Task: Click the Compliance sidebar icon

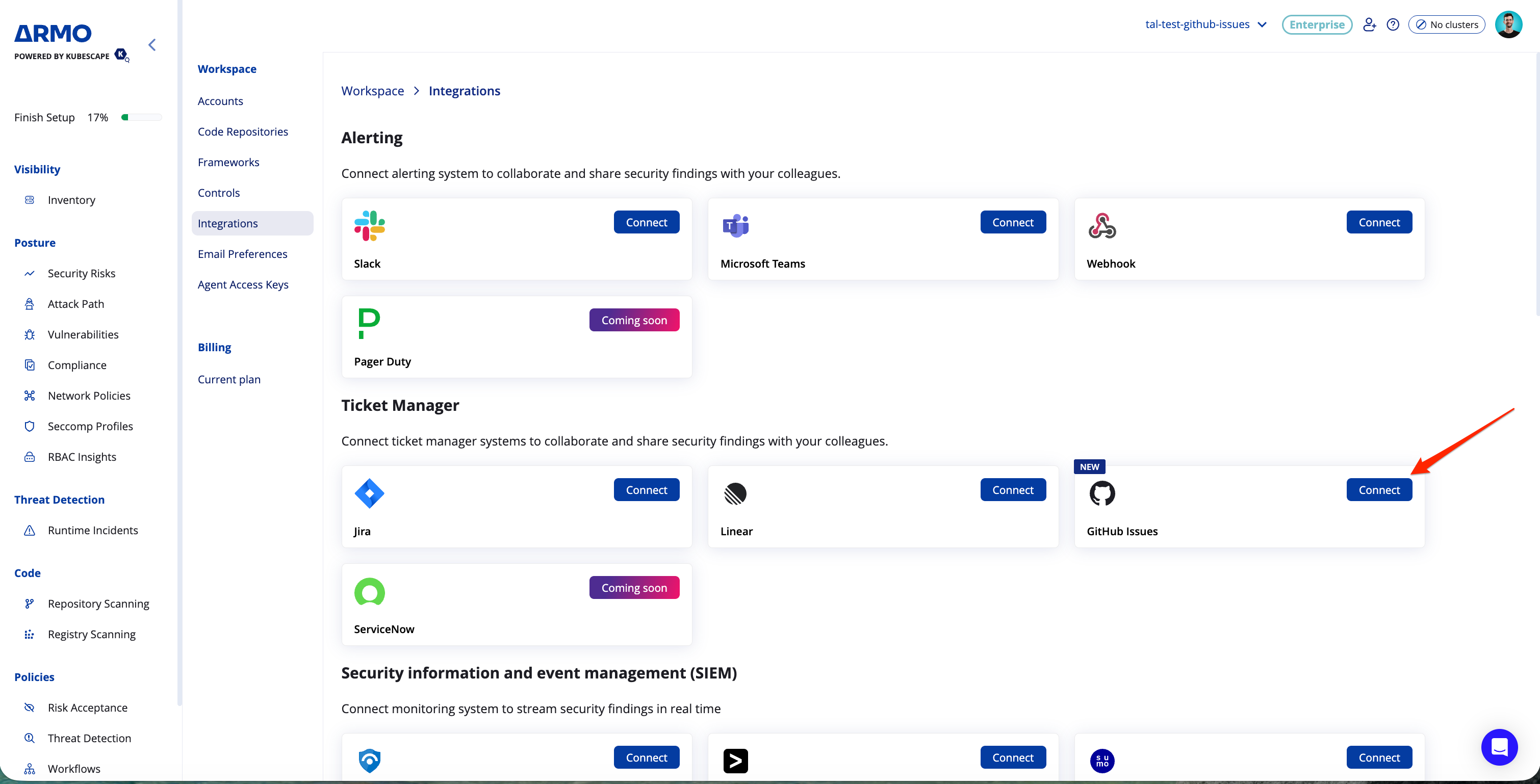Action: pyautogui.click(x=29, y=364)
